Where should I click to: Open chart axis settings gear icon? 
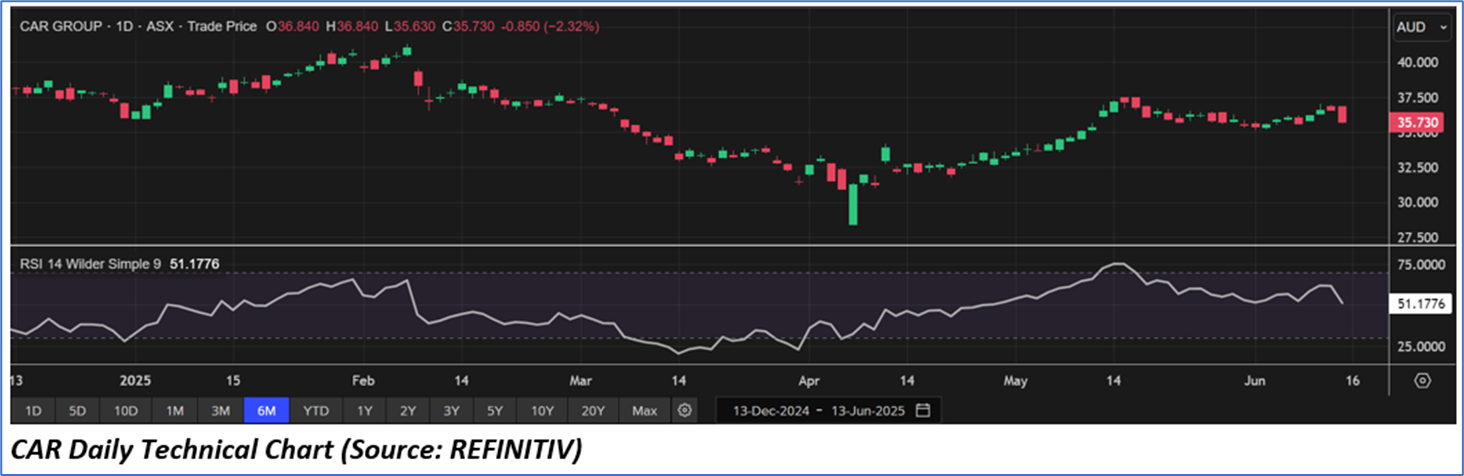click(1422, 380)
